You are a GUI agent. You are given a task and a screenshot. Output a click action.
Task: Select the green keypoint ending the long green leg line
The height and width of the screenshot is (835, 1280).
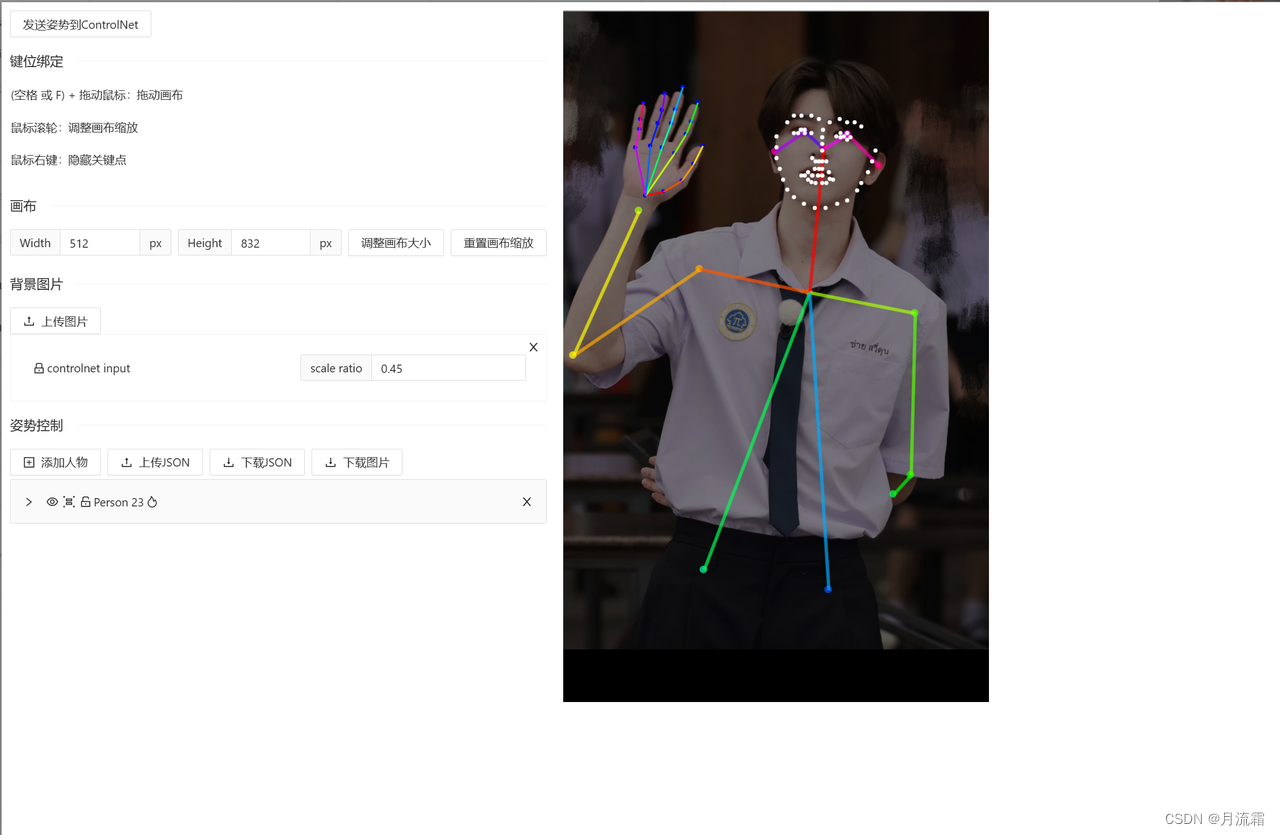click(x=703, y=569)
